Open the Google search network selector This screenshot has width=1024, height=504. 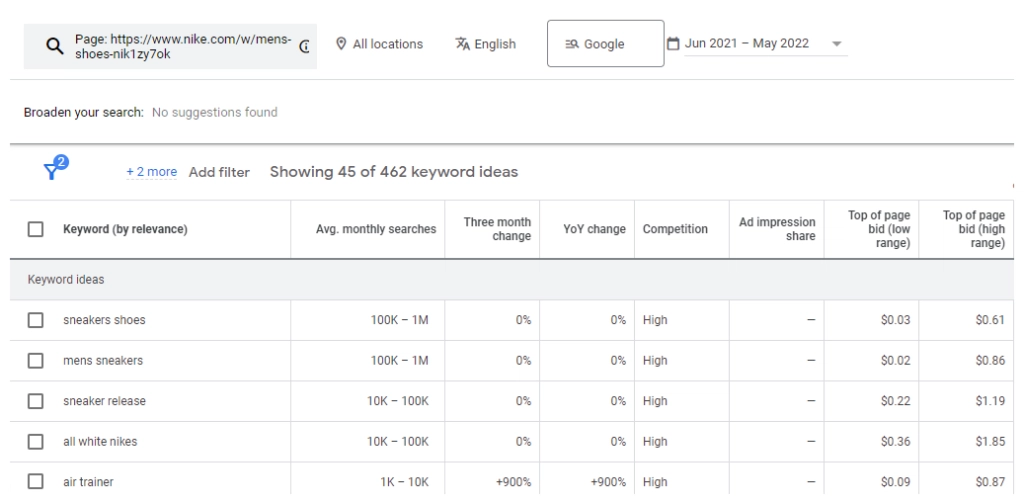click(x=605, y=43)
